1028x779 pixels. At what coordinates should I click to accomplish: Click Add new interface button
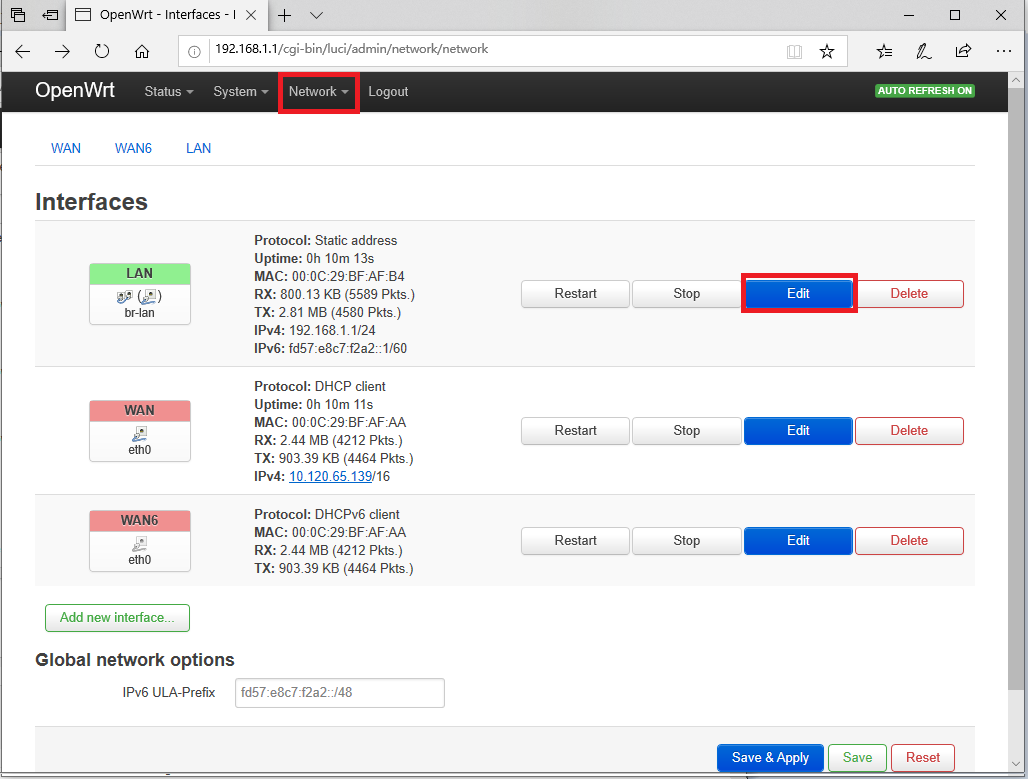tap(117, 618)
